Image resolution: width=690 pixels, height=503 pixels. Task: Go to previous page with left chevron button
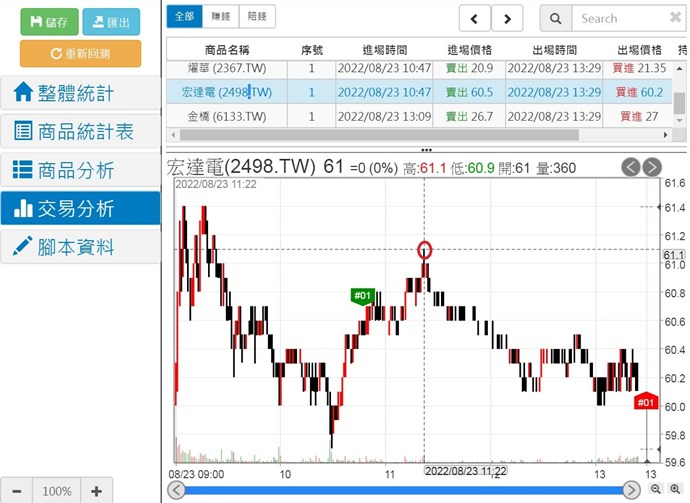pos(474,18)
